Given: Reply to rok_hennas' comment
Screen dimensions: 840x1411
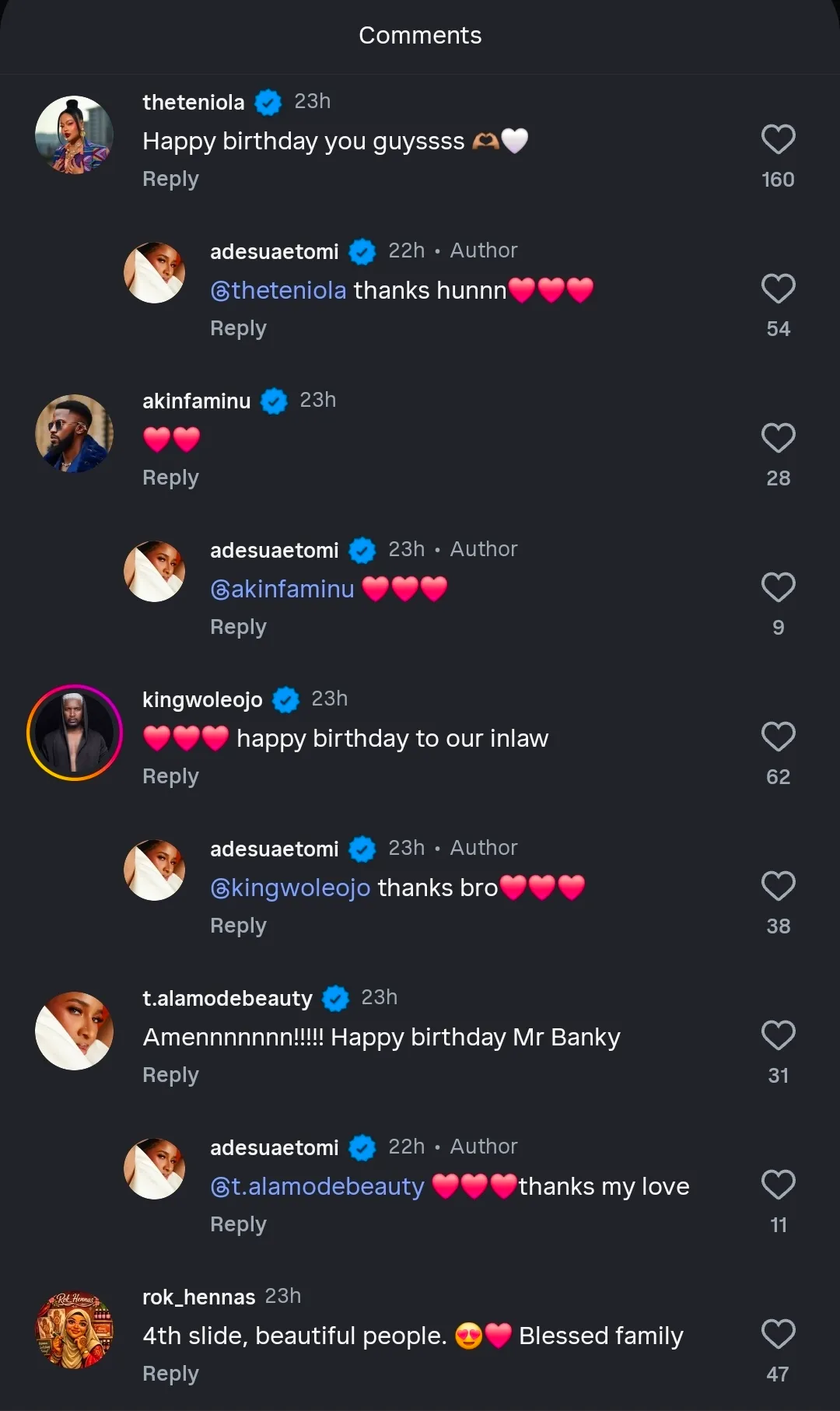Looking at the screenshot, I should point(170,1374).
